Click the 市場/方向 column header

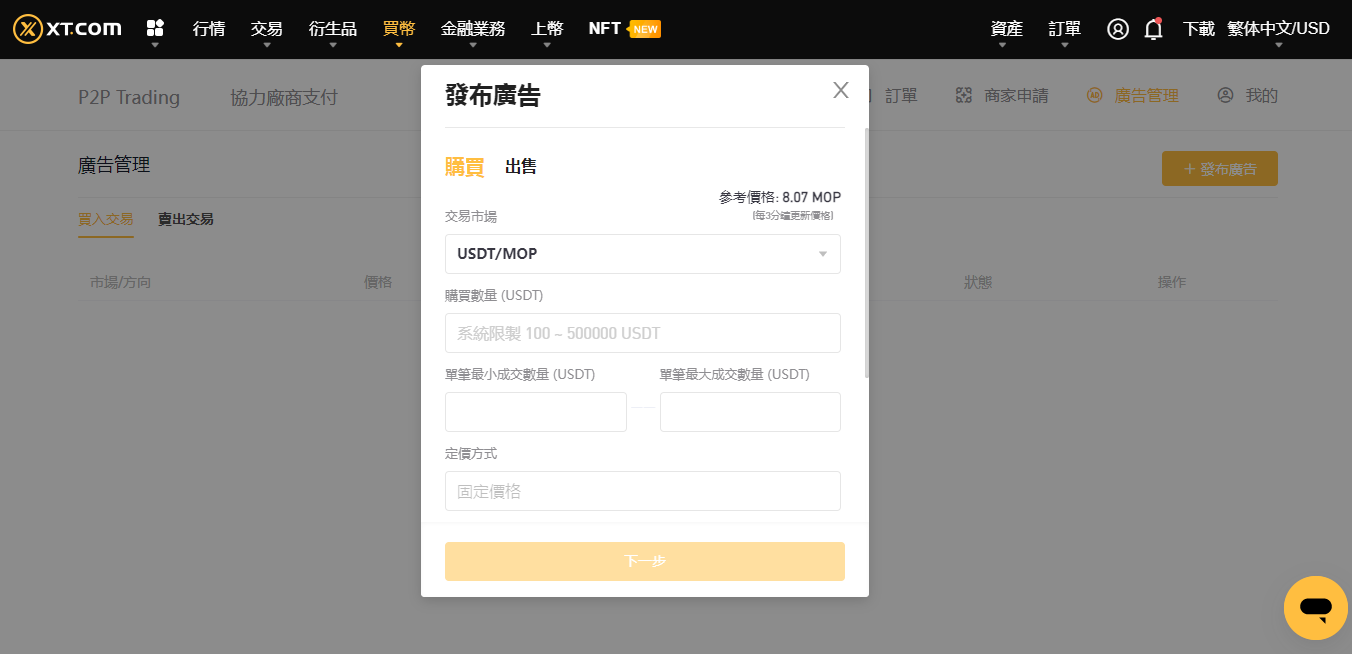click(x=121, y=282)
